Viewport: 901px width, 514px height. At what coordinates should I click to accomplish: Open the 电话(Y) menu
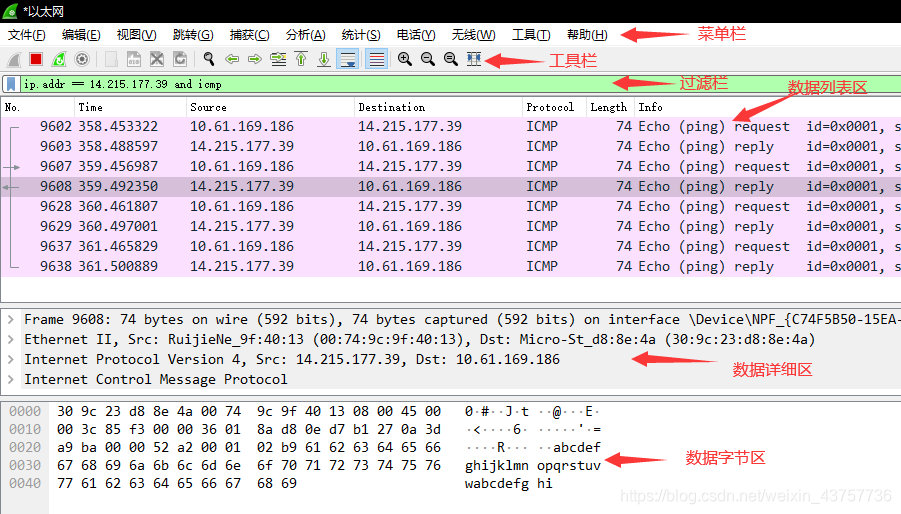416,35
